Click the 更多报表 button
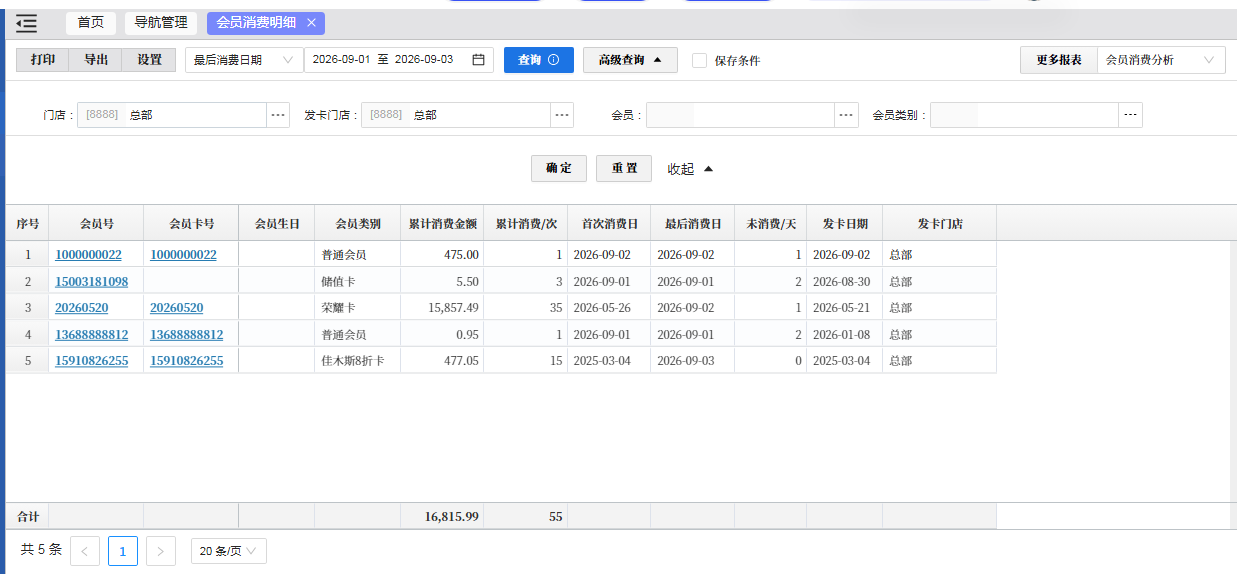Viewport: 1237px width, 574px height. (1059, 60)
